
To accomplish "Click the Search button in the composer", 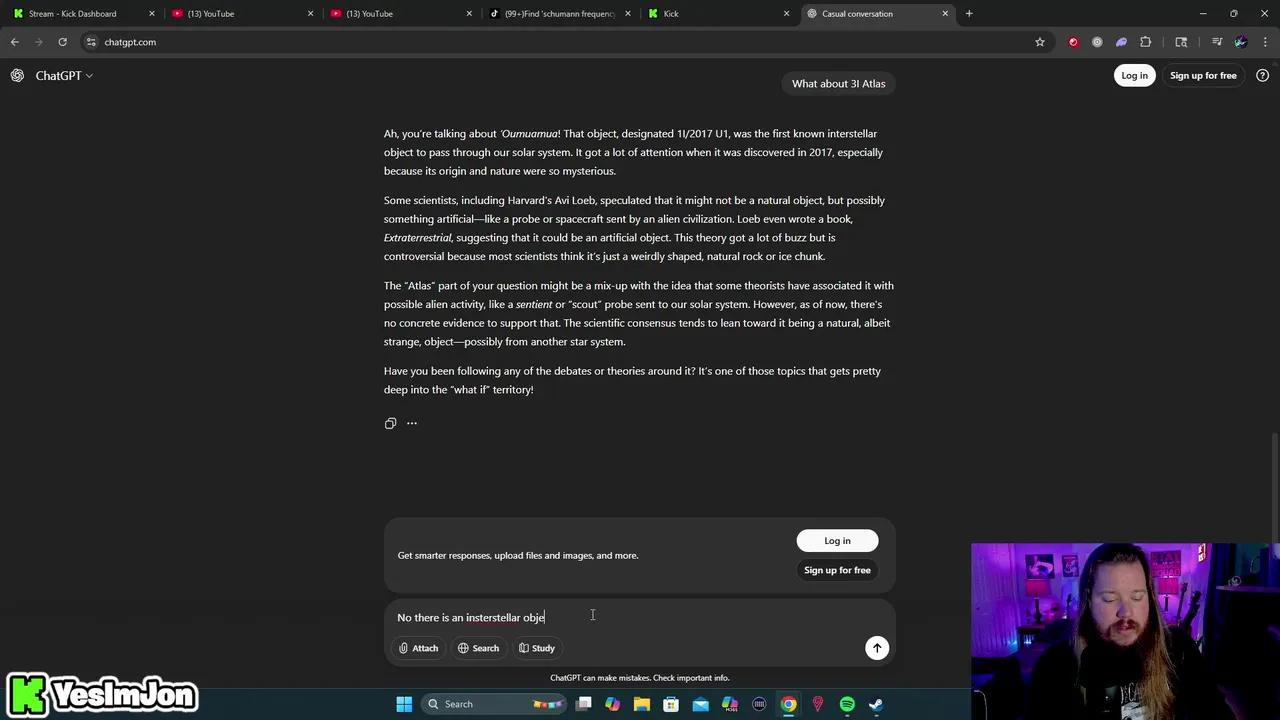I will 478,648.
